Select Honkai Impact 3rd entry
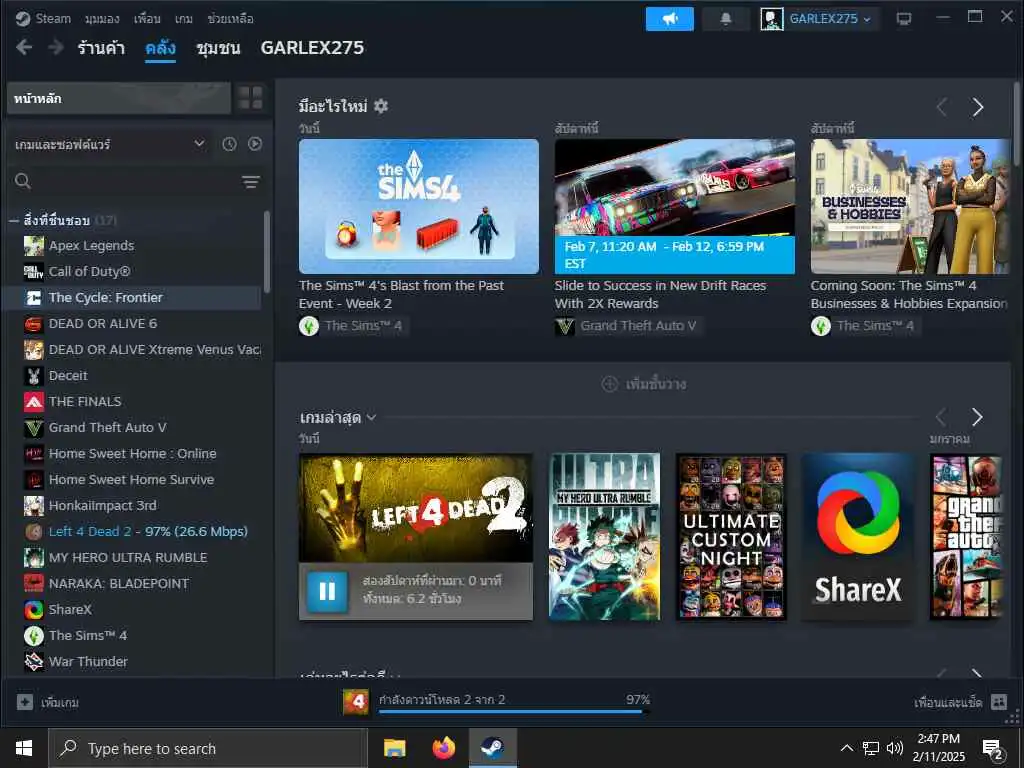 (133, 505)
